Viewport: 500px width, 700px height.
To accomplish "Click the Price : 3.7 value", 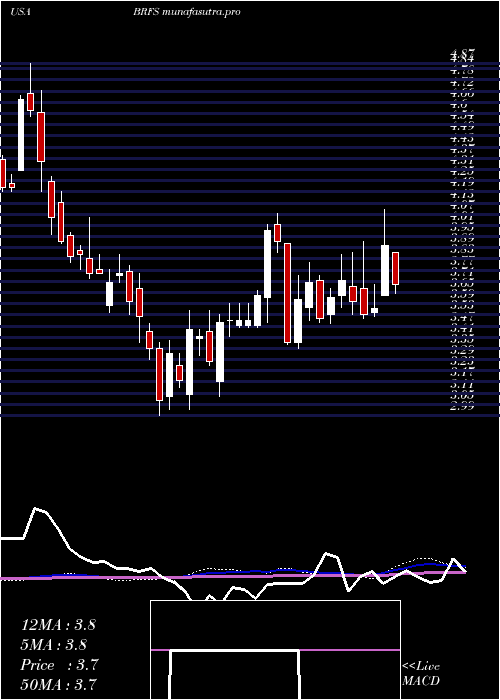I will click(x=59, y=665).
